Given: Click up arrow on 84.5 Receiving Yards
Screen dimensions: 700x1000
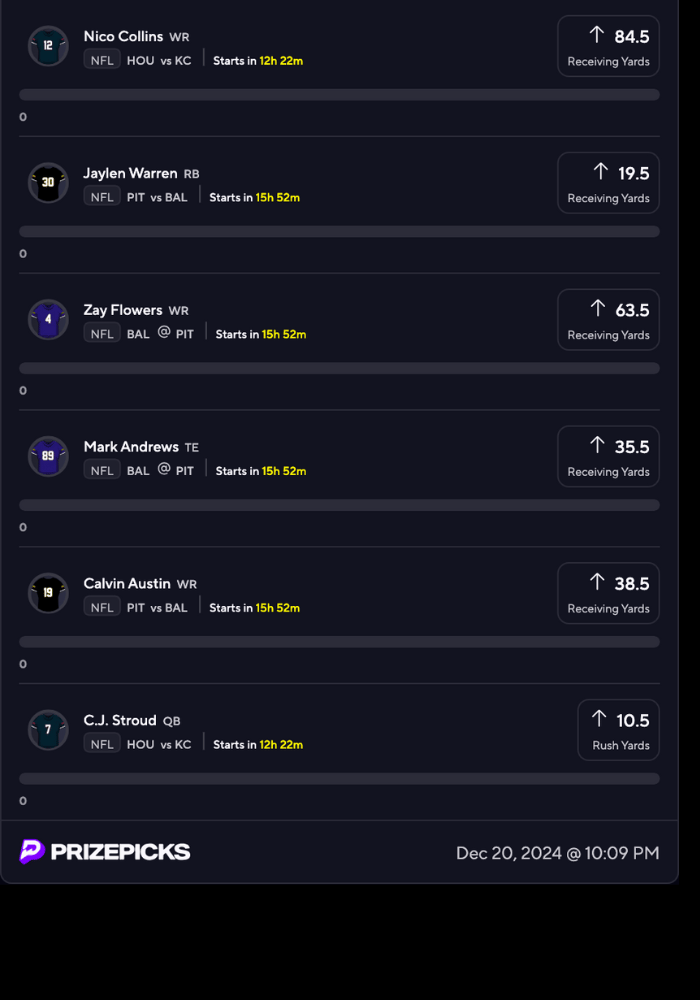Looking at the screenshot, I should point(597,35).
